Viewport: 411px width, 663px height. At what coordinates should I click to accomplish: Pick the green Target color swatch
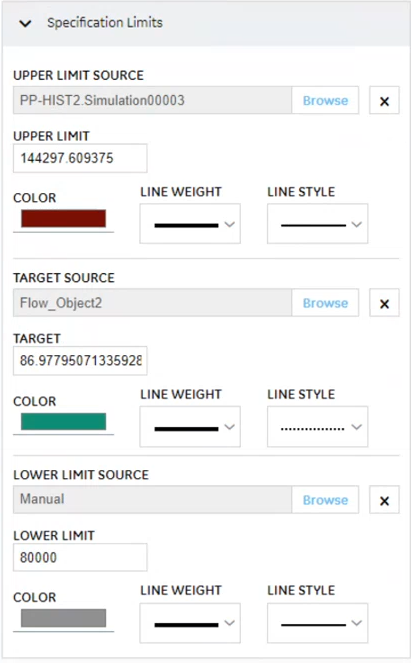tap(63, 422)
